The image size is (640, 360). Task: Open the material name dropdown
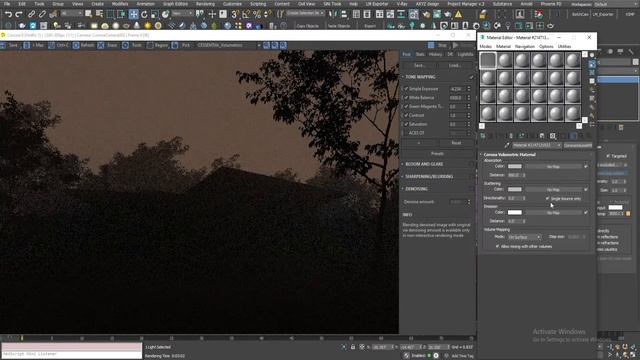537,145
